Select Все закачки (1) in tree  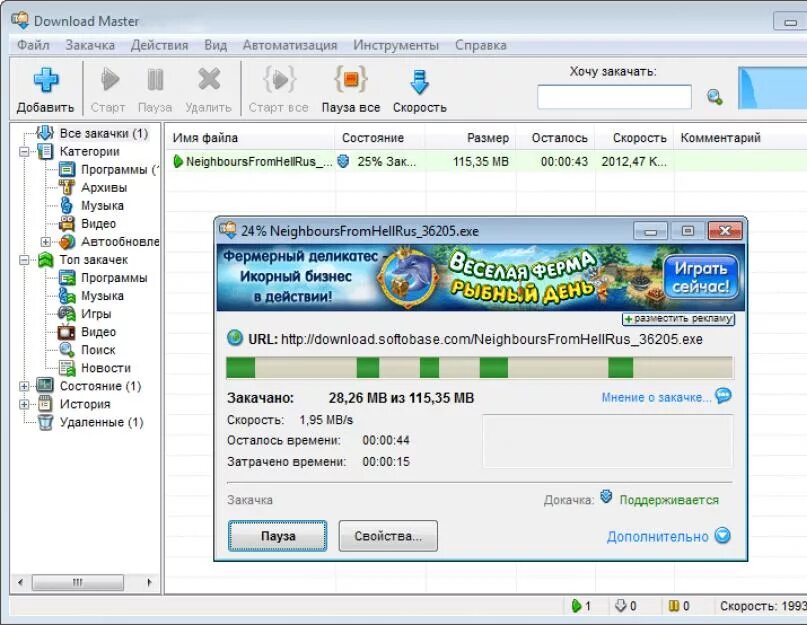[x=103, y=133]
